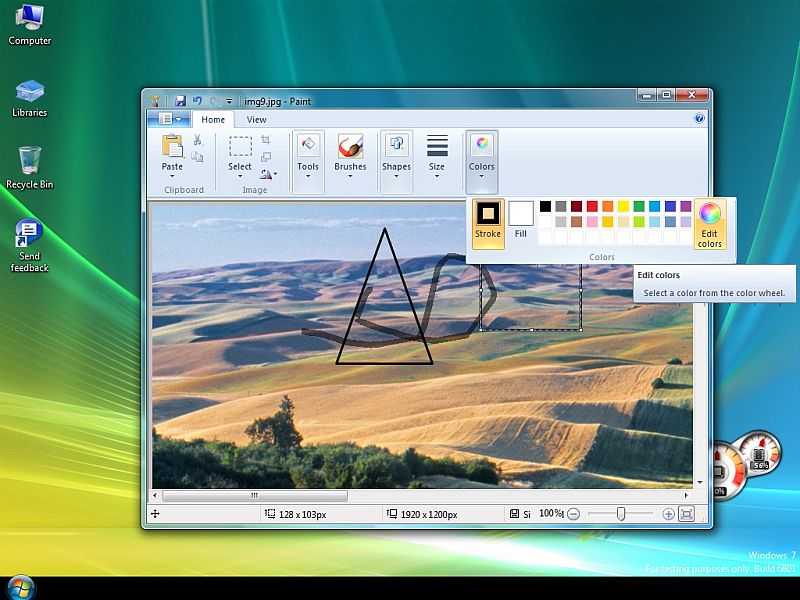Screen dimensions: 800x600
Task: Pick the purple color swatch
Action: pyautogui.click(x=686, y=206)
